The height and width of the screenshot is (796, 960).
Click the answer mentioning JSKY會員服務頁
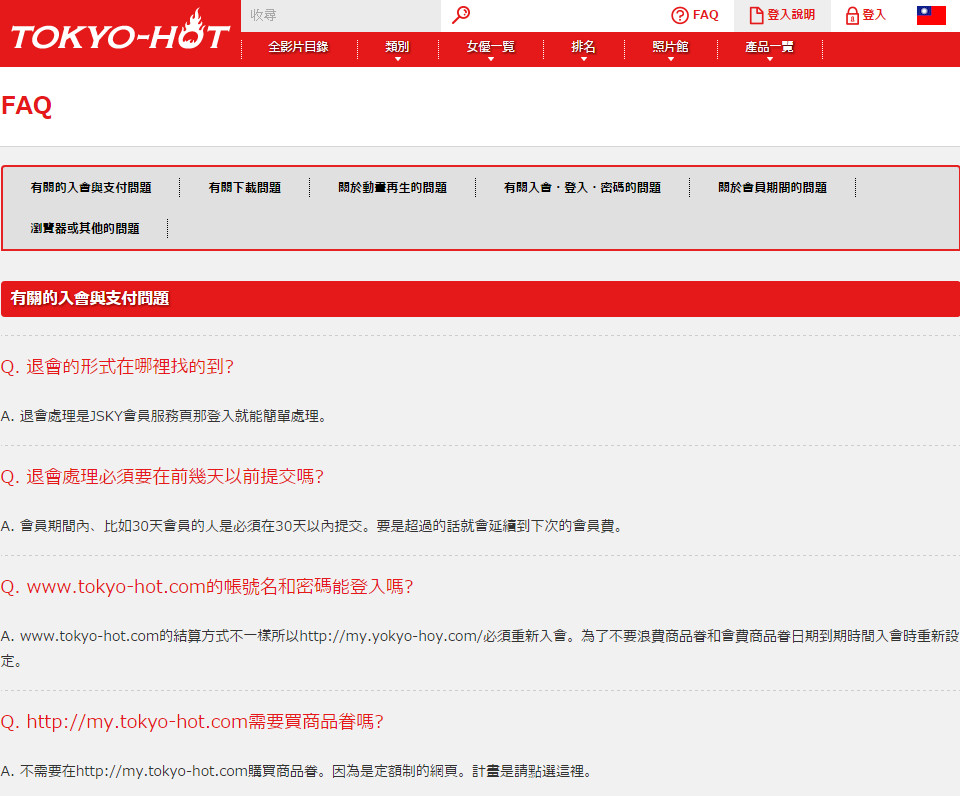(x=163, y=416)
